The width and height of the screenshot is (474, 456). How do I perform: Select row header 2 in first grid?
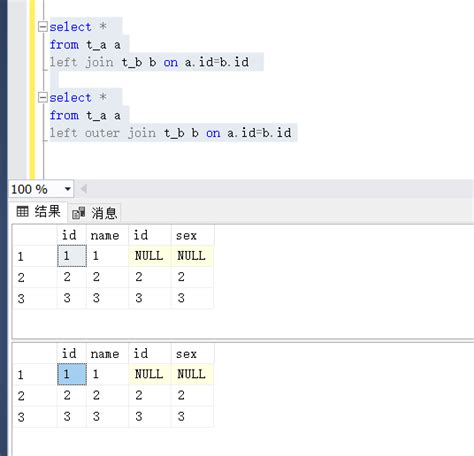pyautogui.click(x=35, y=277)
